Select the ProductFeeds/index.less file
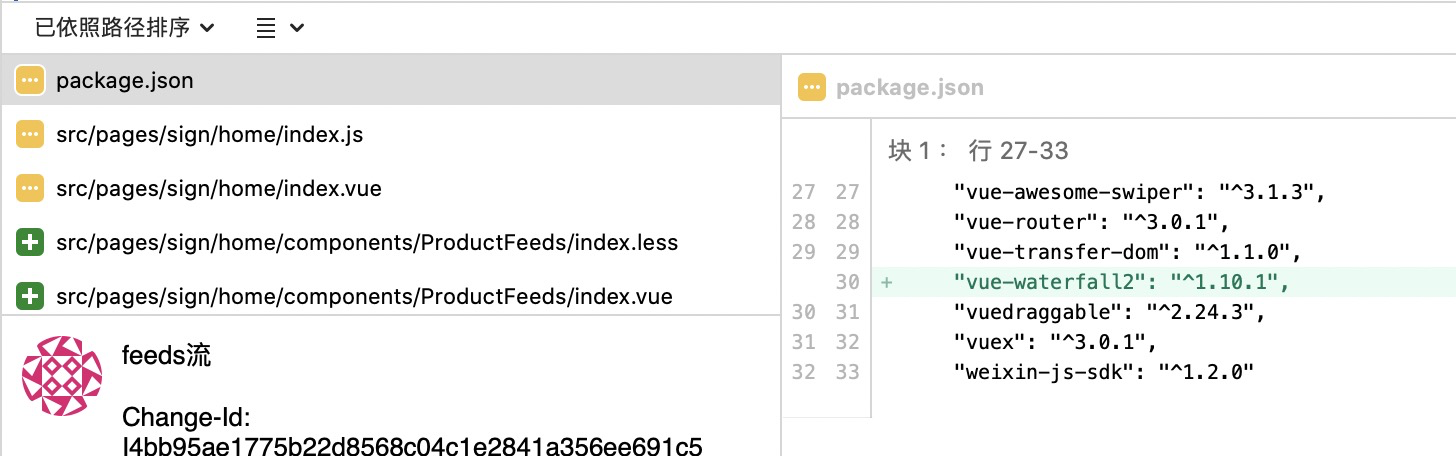Image resolution: width=1456 pixels, height=456 pixels. point(367,243)
